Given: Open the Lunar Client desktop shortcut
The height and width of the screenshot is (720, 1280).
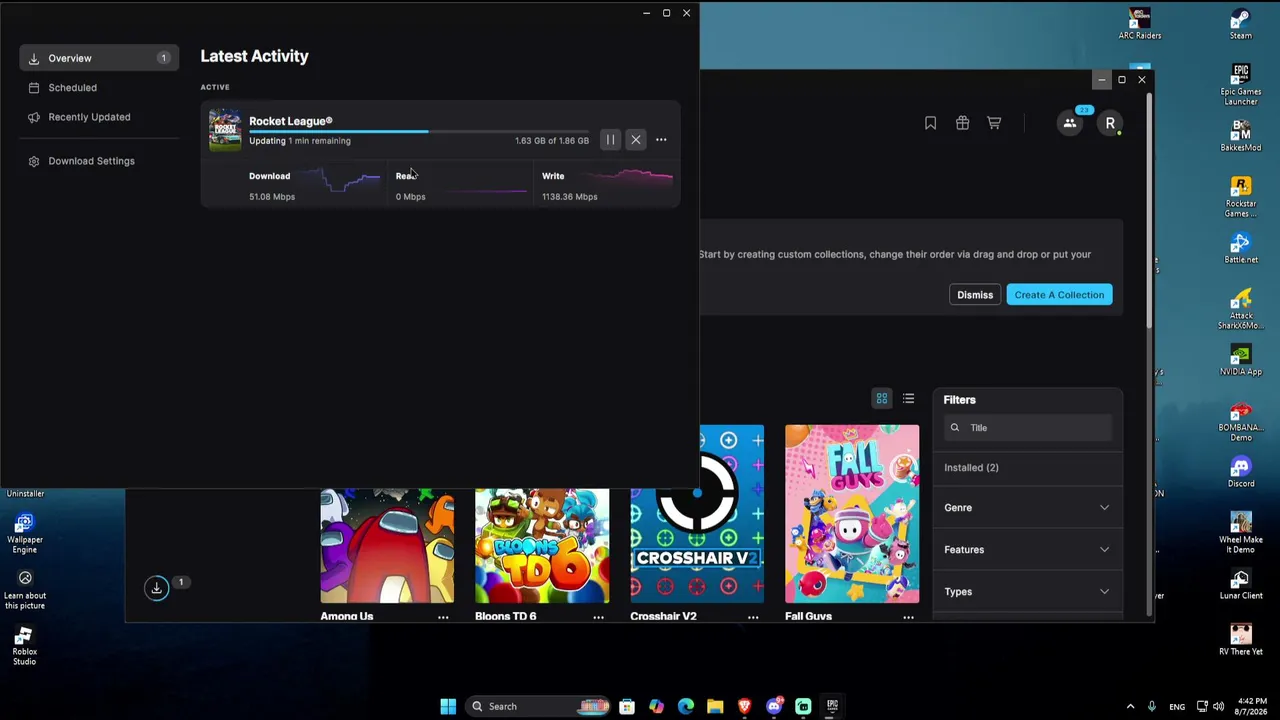Looking at the screenshot, I should pos(1241,584).
